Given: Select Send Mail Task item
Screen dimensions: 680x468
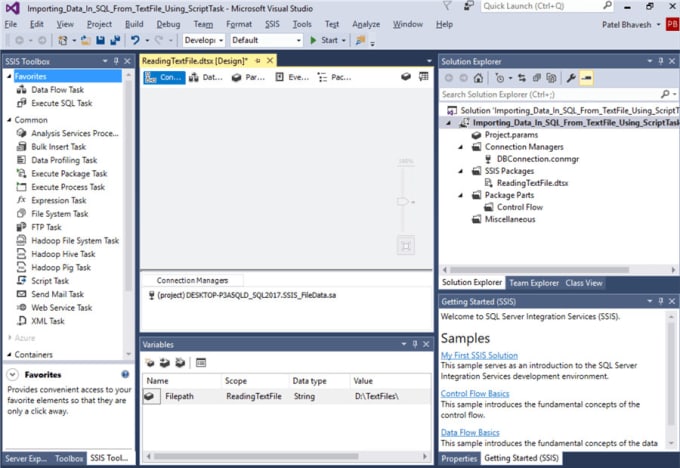Looking at the screenshot, I should (57, 294).
